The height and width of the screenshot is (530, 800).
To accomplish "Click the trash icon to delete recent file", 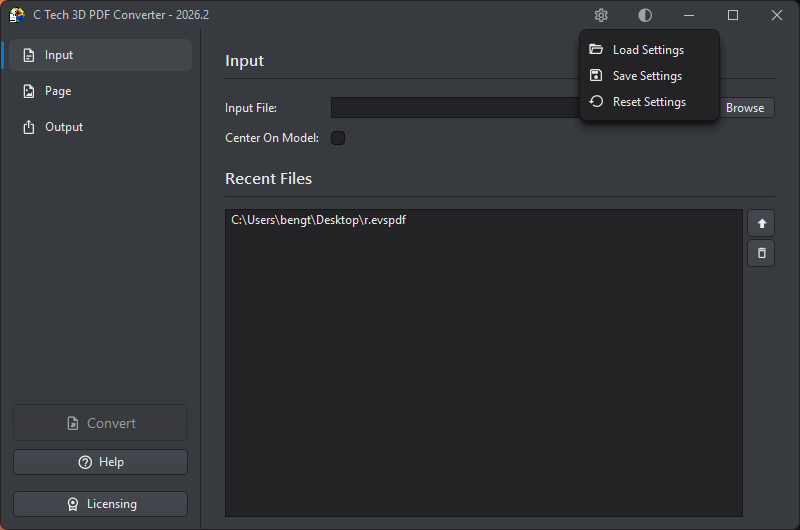I will tap(761, 253).
